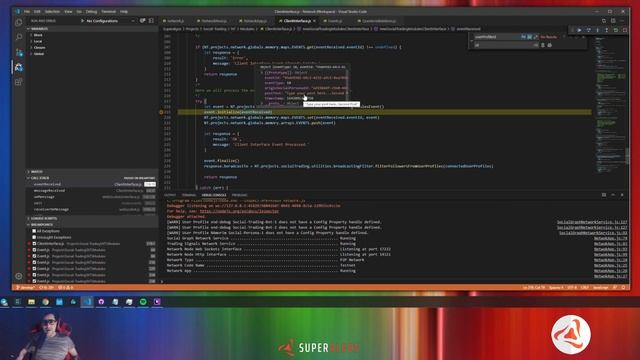Open the Explorer view in the activity bar

coord(19,22)
